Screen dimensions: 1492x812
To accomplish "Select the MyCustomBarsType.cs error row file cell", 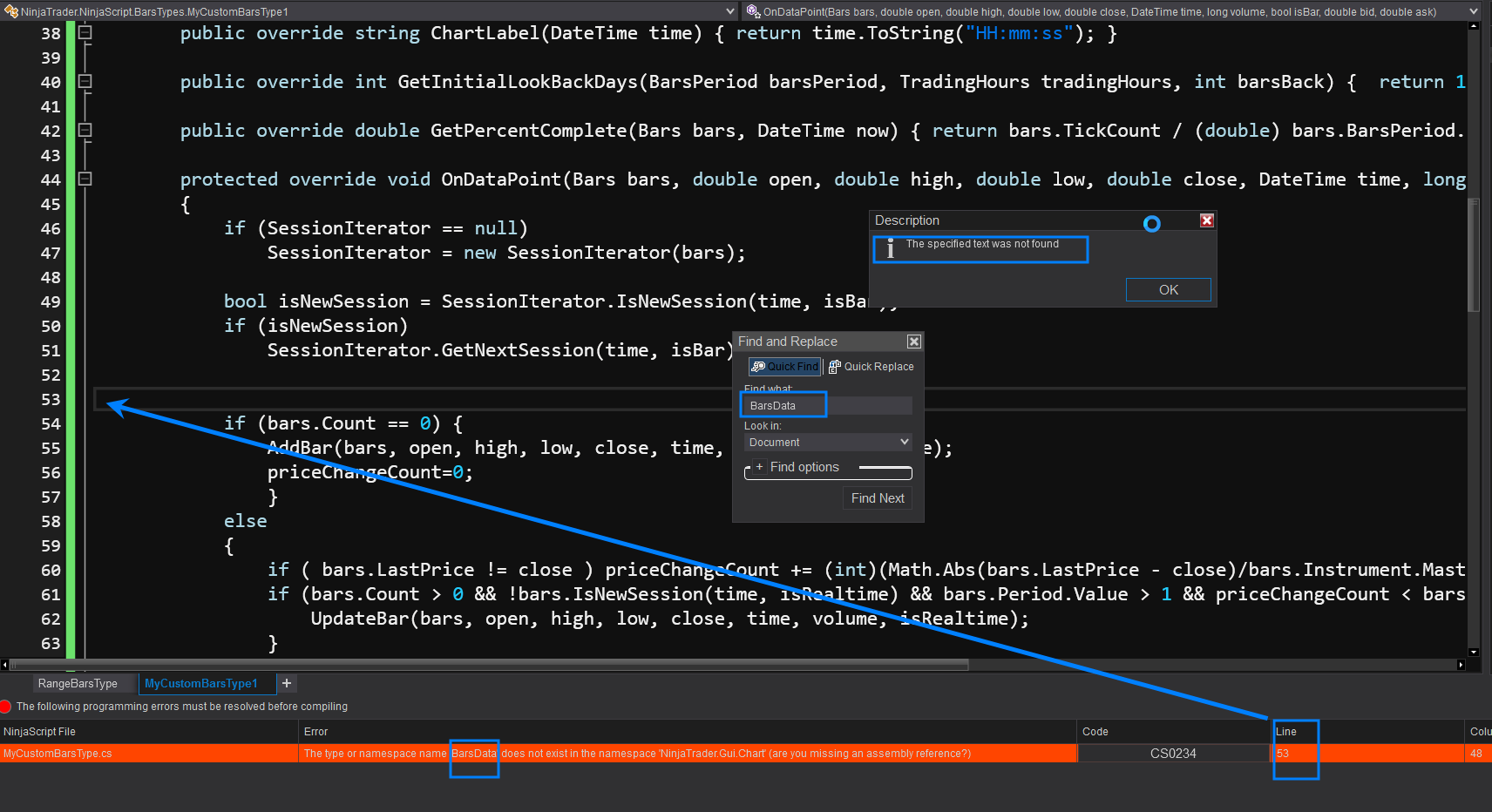I will (148, 754).
